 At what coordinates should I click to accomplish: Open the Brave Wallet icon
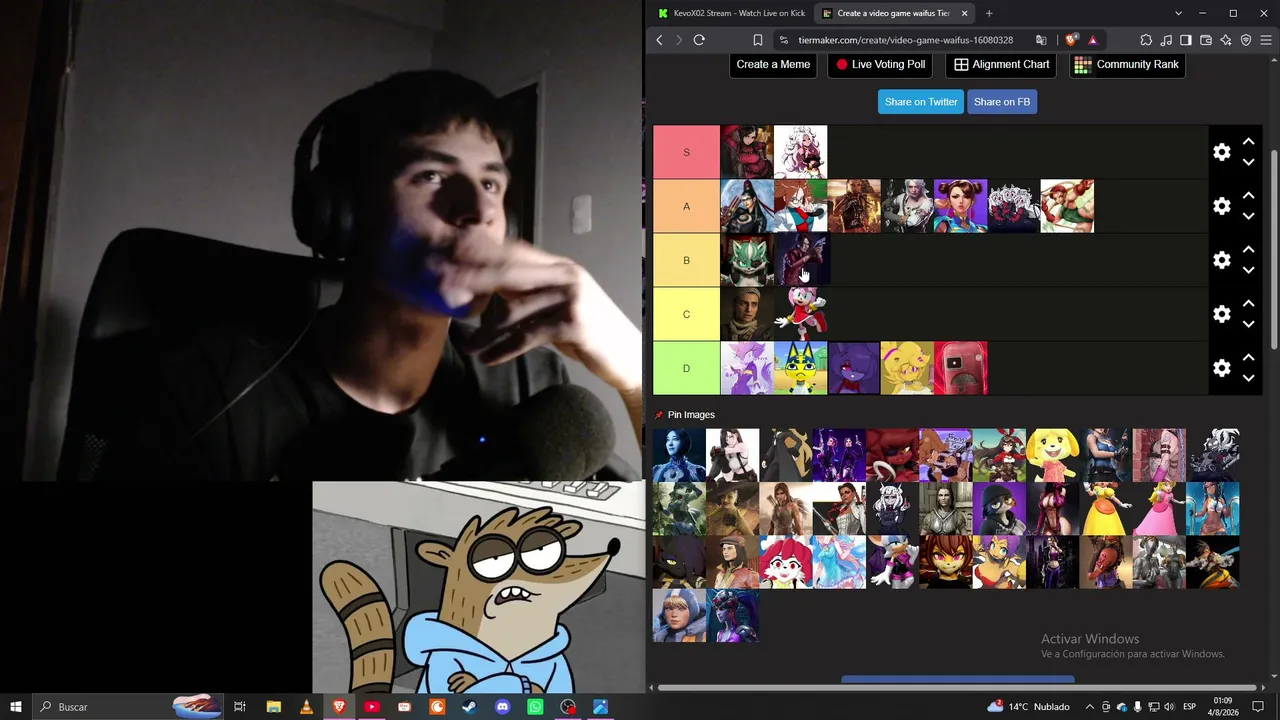(1206, 40)
